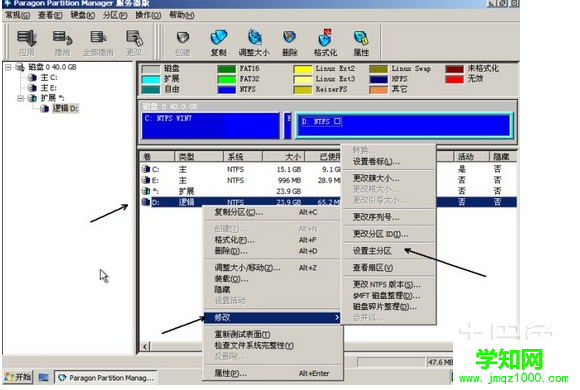The height and width of the screenshot is (390, 580).
Task: Choose 复制分区(C)... from context menu
Action: coord(272,212)
